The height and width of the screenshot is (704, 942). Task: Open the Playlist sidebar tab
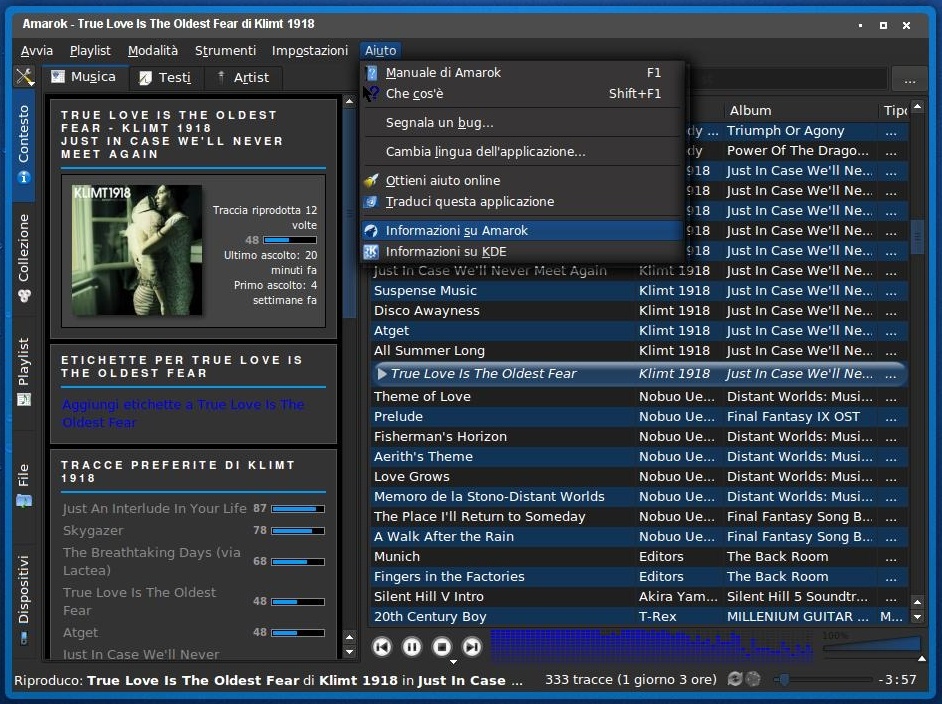tap(23, 372)
